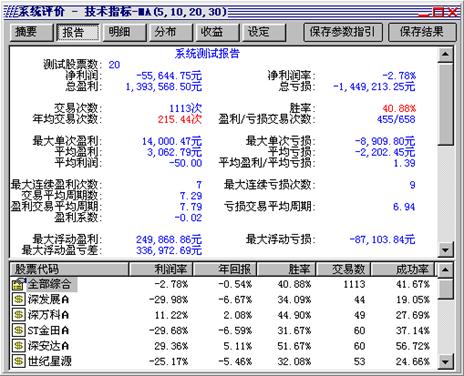The height and width of the screenshot is (376, 464).
Task: Click the stock list scroll-down arrow
Action: point(445,361)
